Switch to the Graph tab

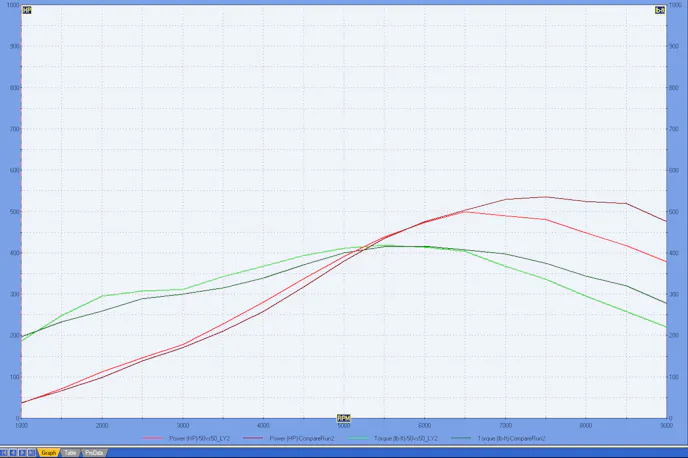(48, 453)
